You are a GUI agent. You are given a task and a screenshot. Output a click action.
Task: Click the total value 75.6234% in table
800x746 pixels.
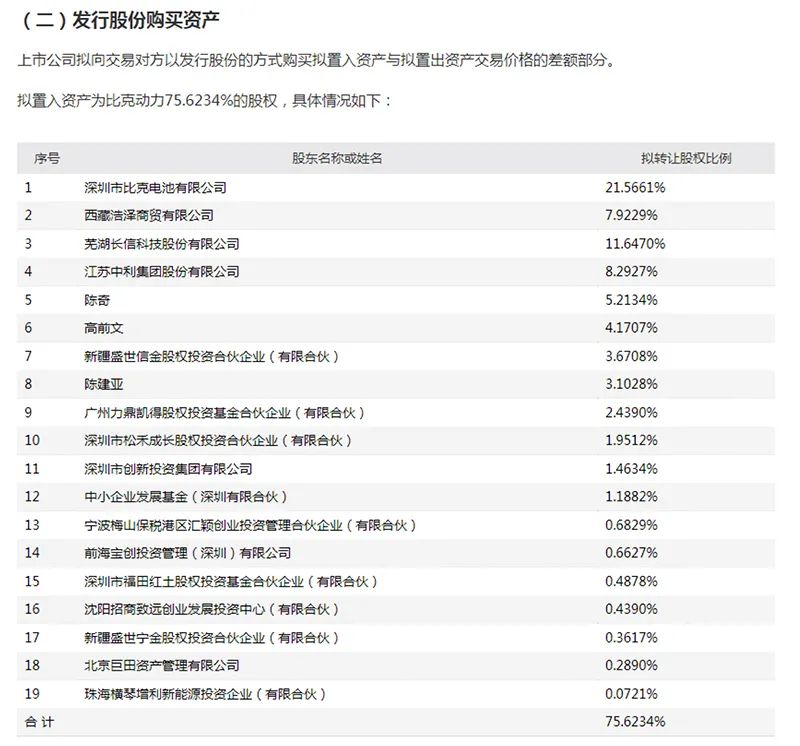635,722
